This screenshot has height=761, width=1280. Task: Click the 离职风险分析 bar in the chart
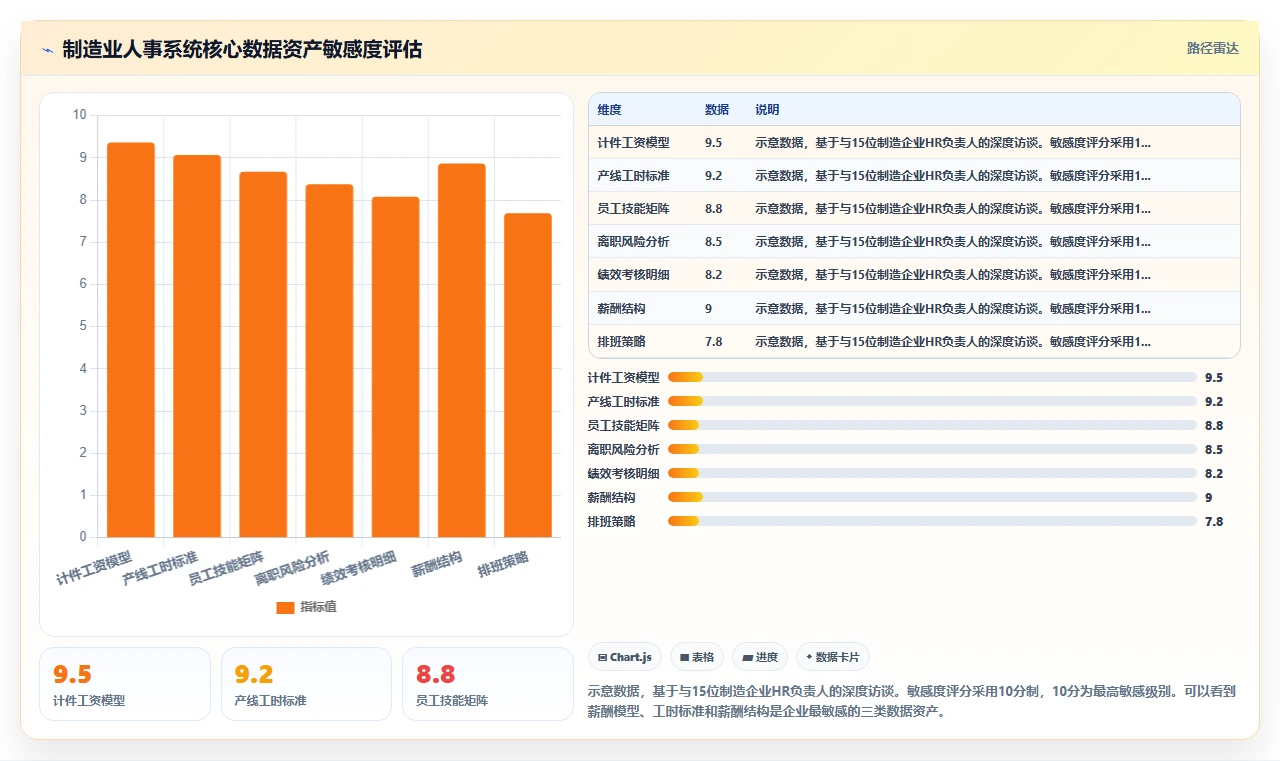(329, 360)
